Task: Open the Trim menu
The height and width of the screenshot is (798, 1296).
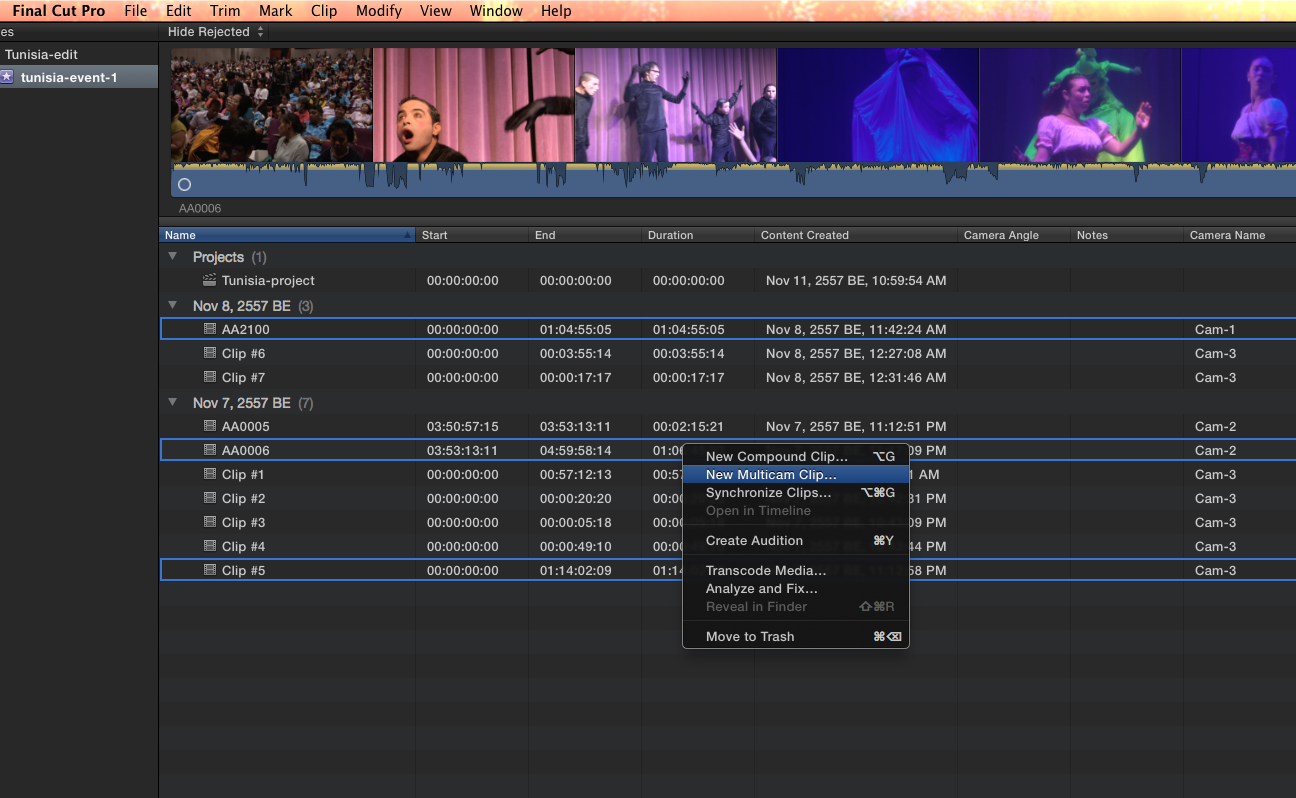Action: pos(225,11)
